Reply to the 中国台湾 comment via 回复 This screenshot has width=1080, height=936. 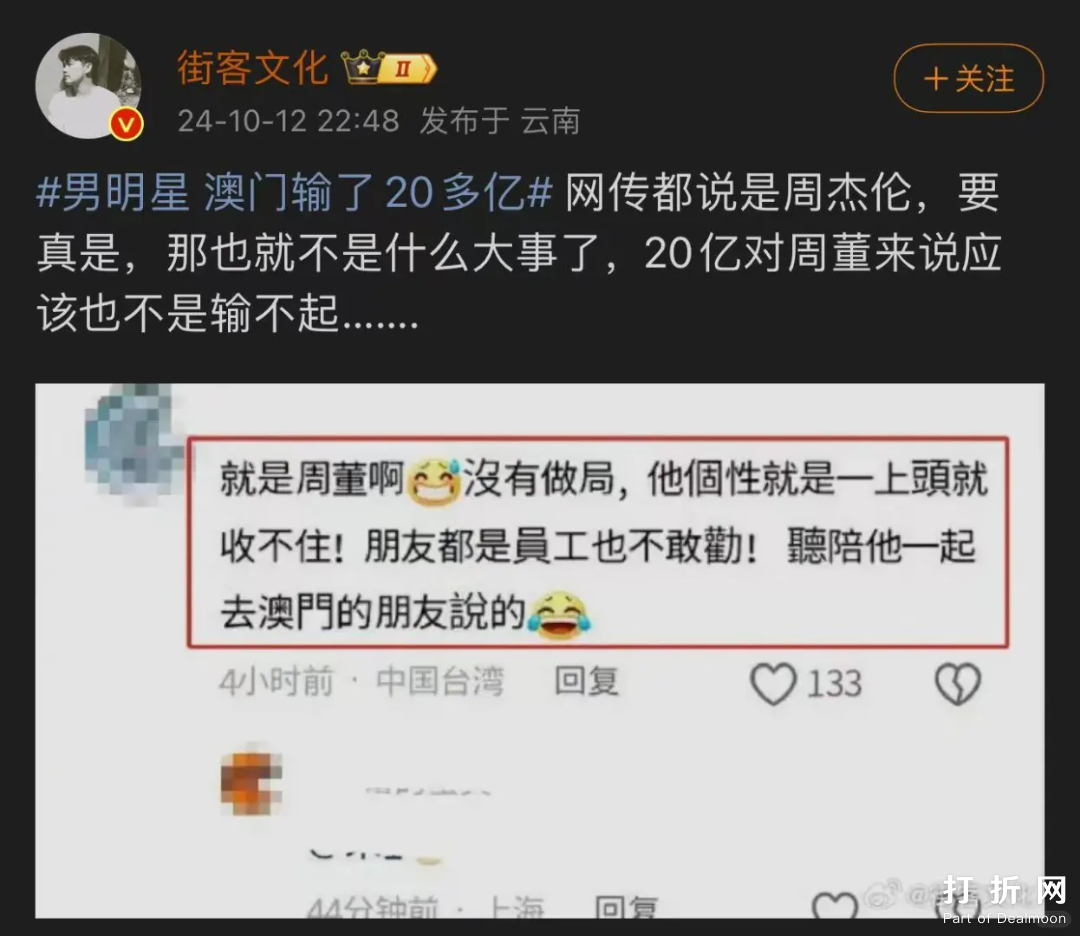click(586, 681)
